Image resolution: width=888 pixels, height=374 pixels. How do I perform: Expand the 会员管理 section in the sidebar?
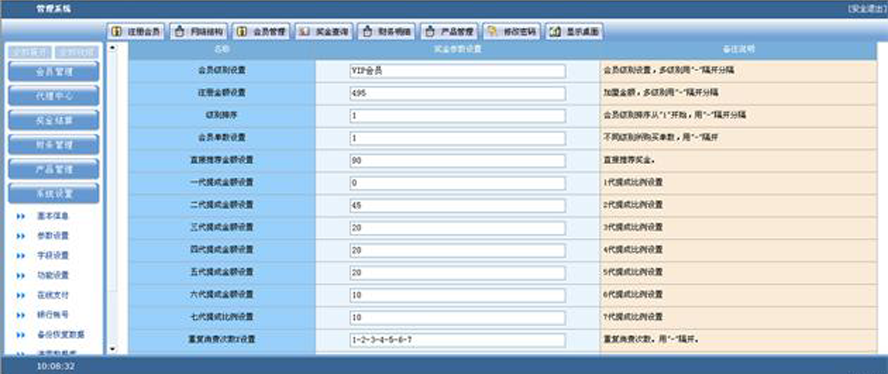(x=54, y=71)
